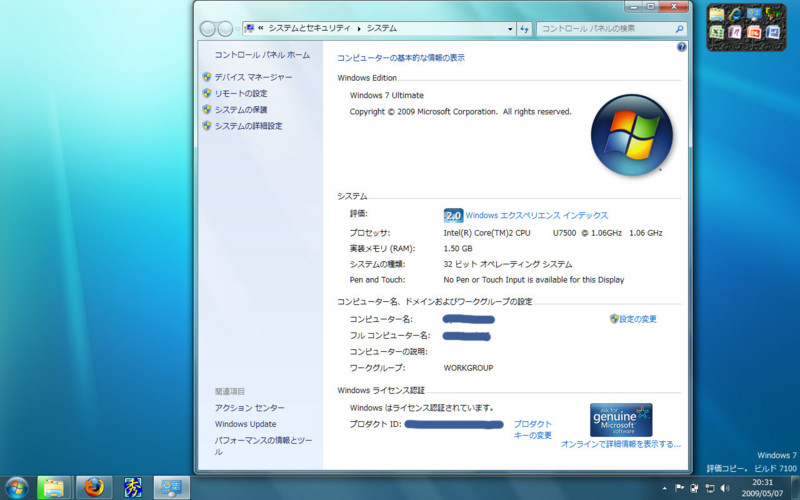
Task: Click Control Panel taskbar button
Action: [x=172, y=488]
